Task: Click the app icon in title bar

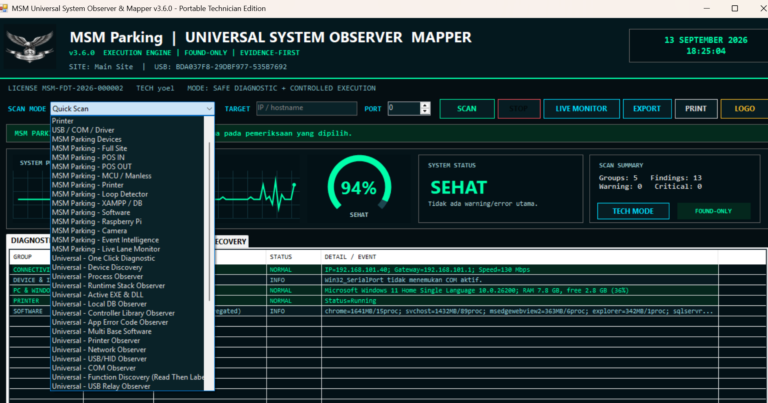Action: (4, 8)
